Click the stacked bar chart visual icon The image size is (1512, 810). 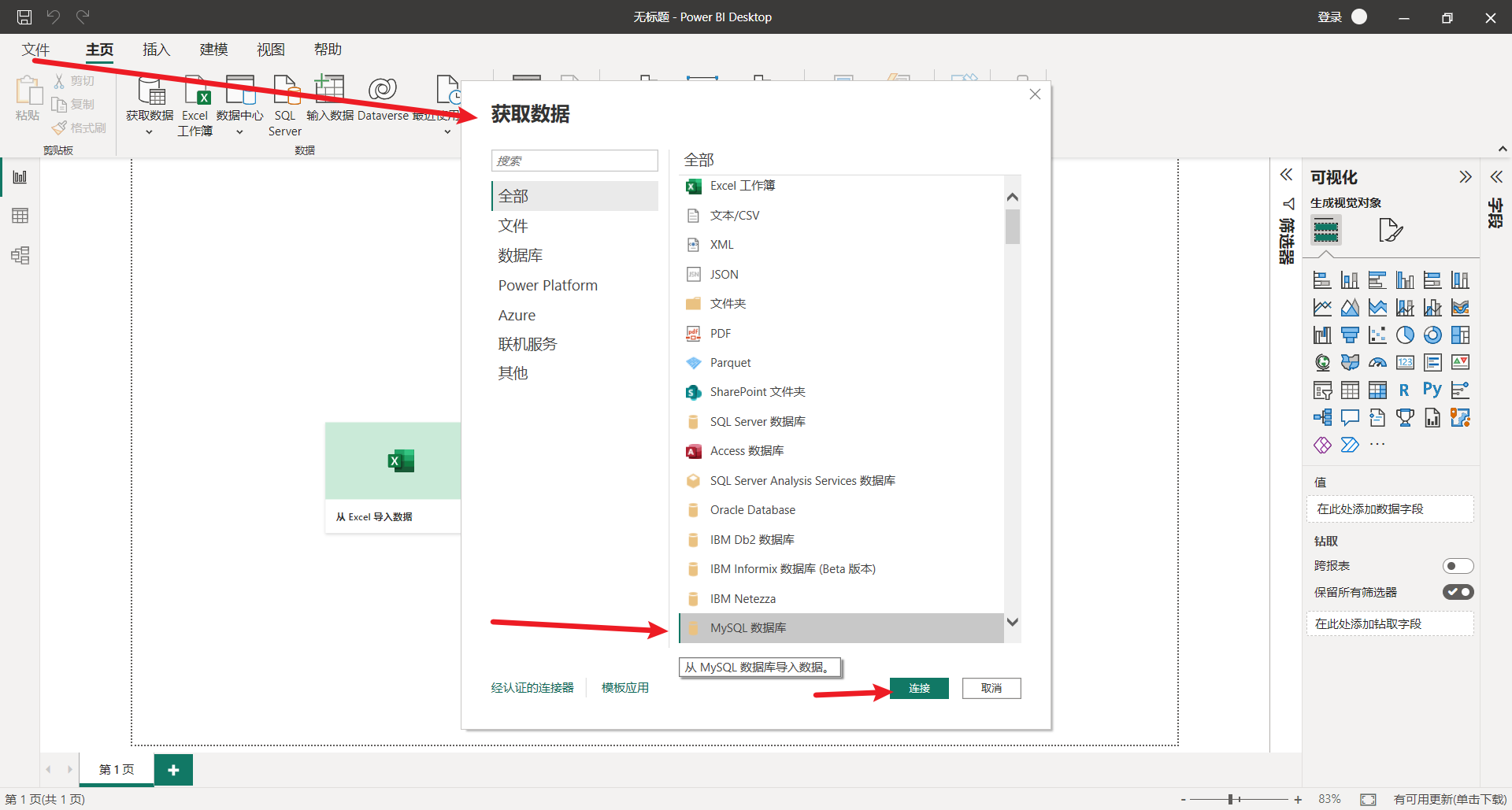pyautogui.click(x=1322, y=280)
